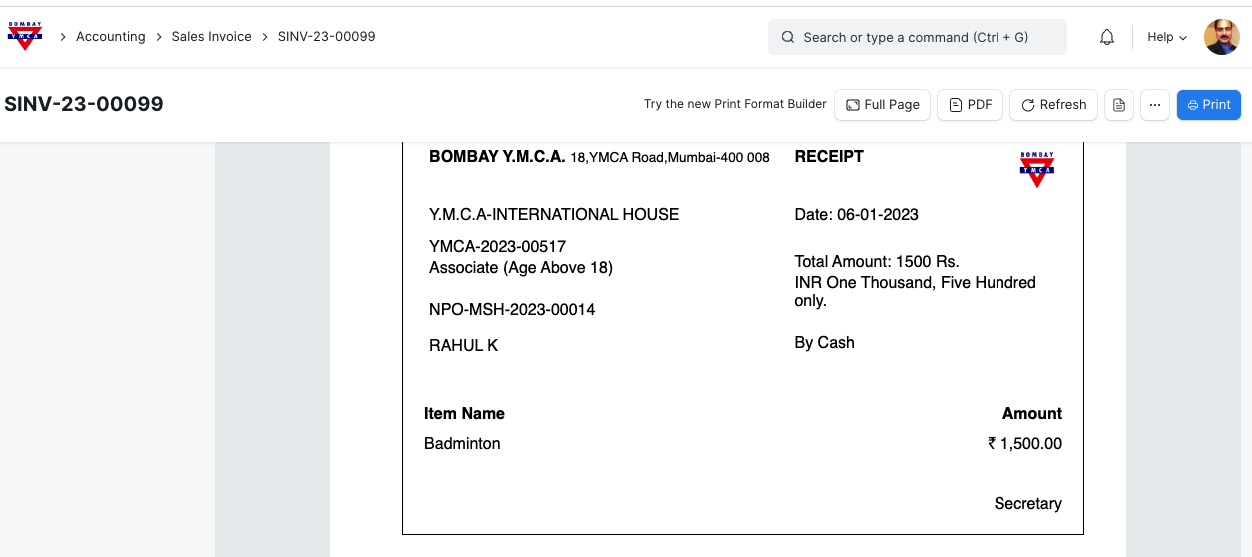Open the Full Page view
Viewport: 1252px width, 557px height.
(x=883, y=105)
